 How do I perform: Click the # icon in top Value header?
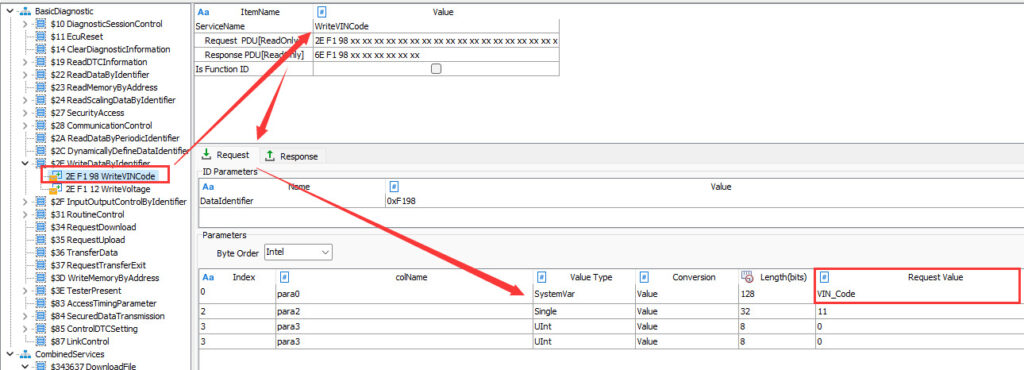click(322, 12)
